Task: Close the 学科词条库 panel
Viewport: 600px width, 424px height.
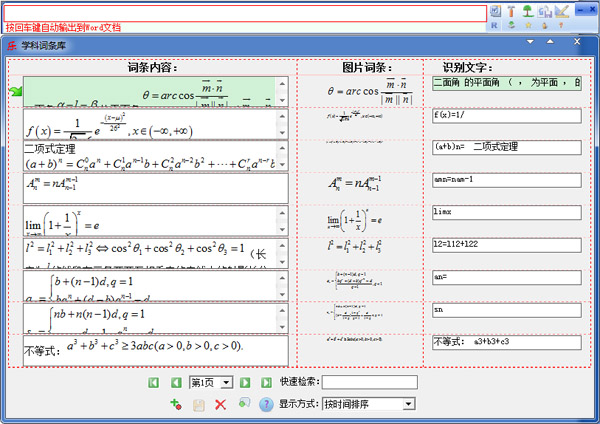Action: click(577, 41)
